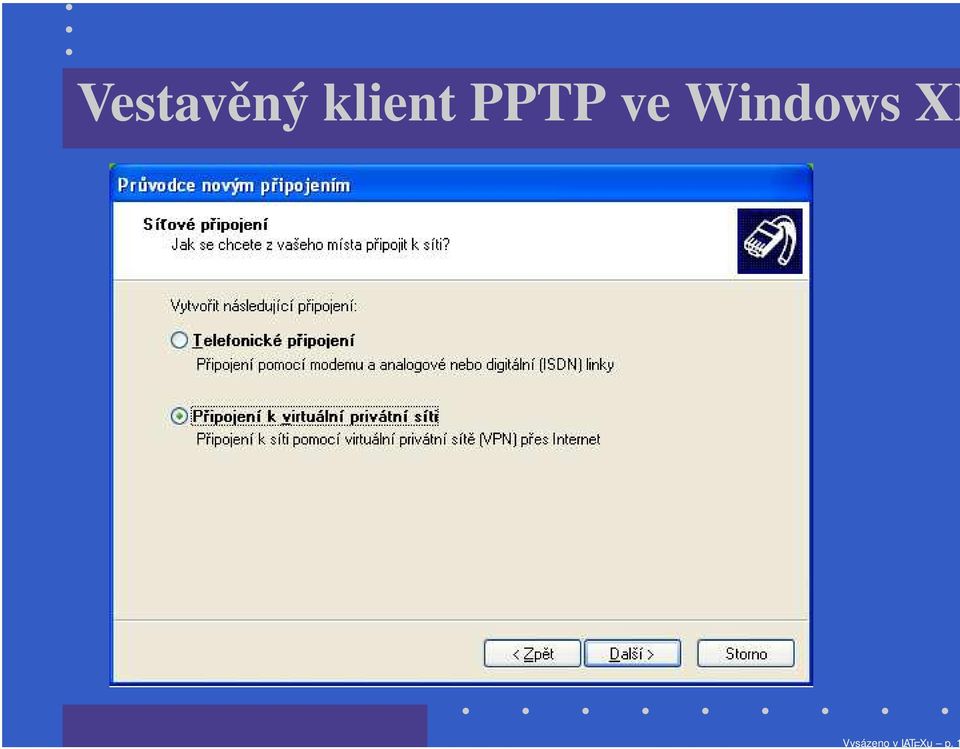Select the Telefonické připojení radio button
This screenshot has width=960, height=749.
pyautogui.click(x=179, y=340)
